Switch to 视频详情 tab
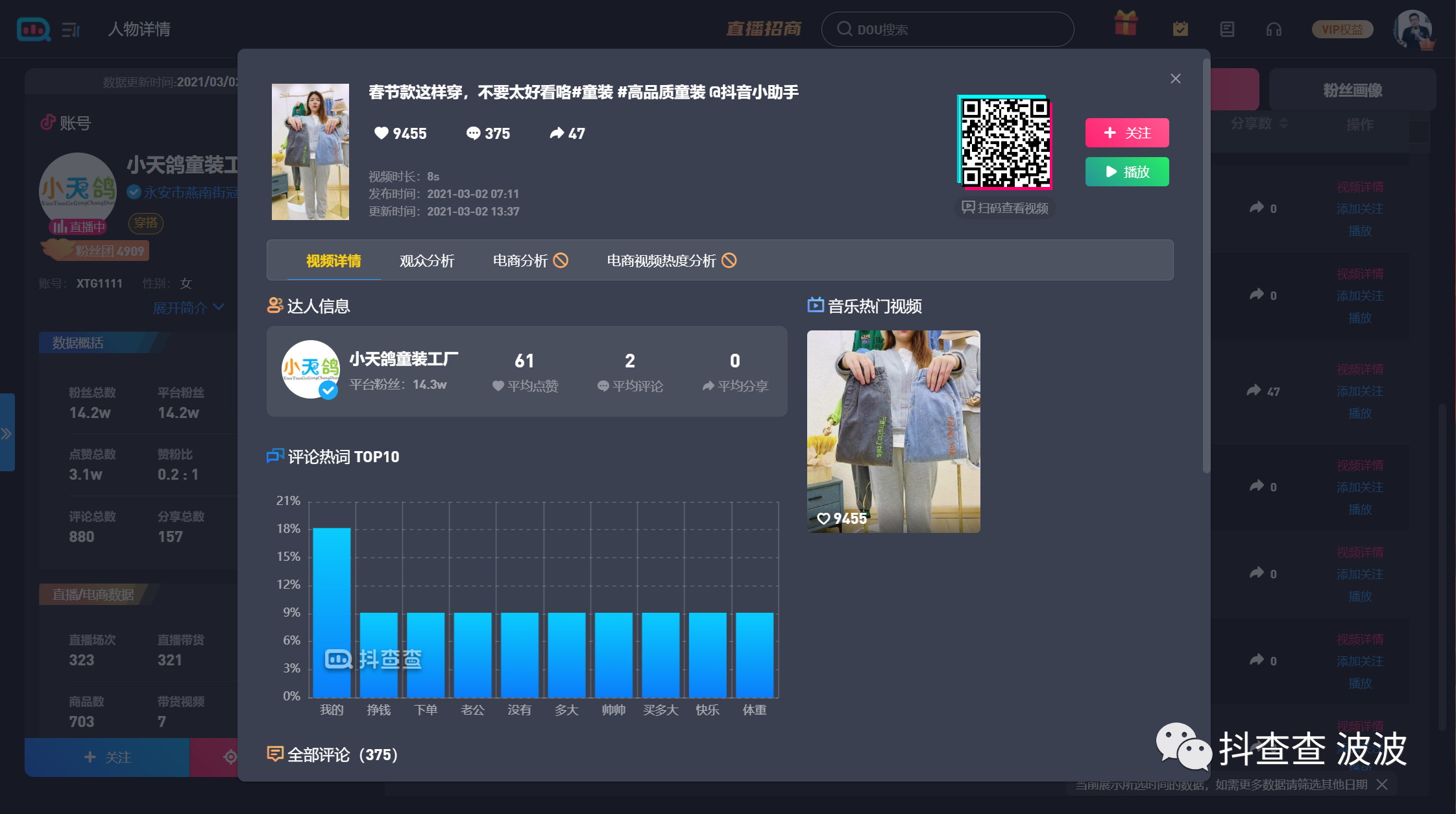This screenshot has height=814, width=1456. [x=334, y=261]
